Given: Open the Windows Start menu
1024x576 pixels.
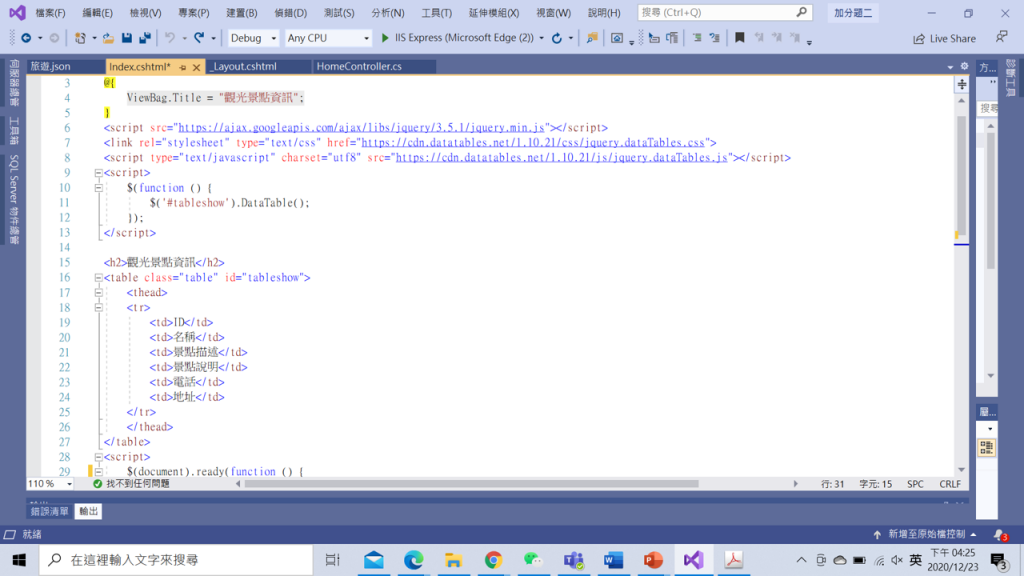Looking at the screenshot, I should (x=19, y=560).
